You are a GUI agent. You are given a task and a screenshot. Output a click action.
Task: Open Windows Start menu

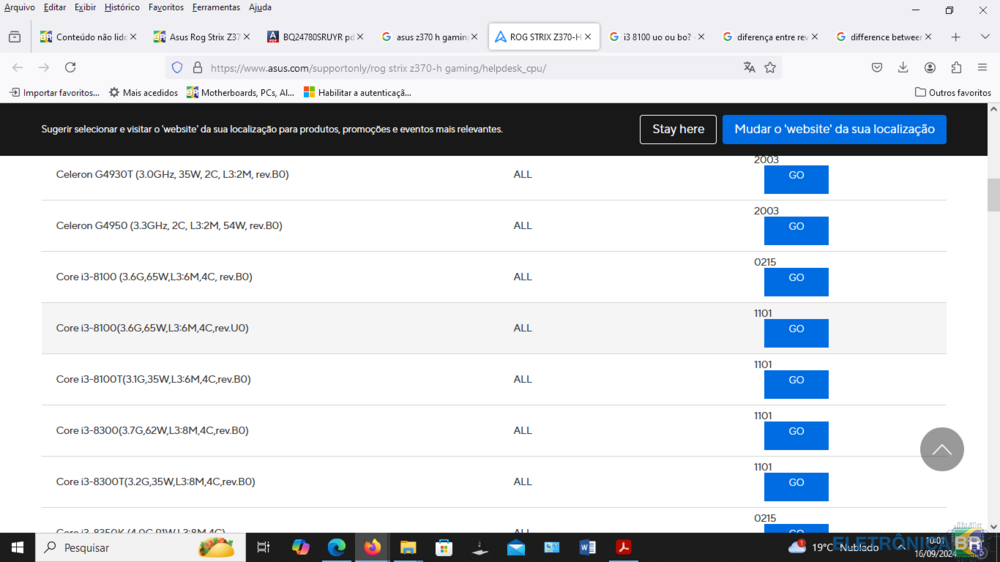pyautogui.click(x=17, y=547)
